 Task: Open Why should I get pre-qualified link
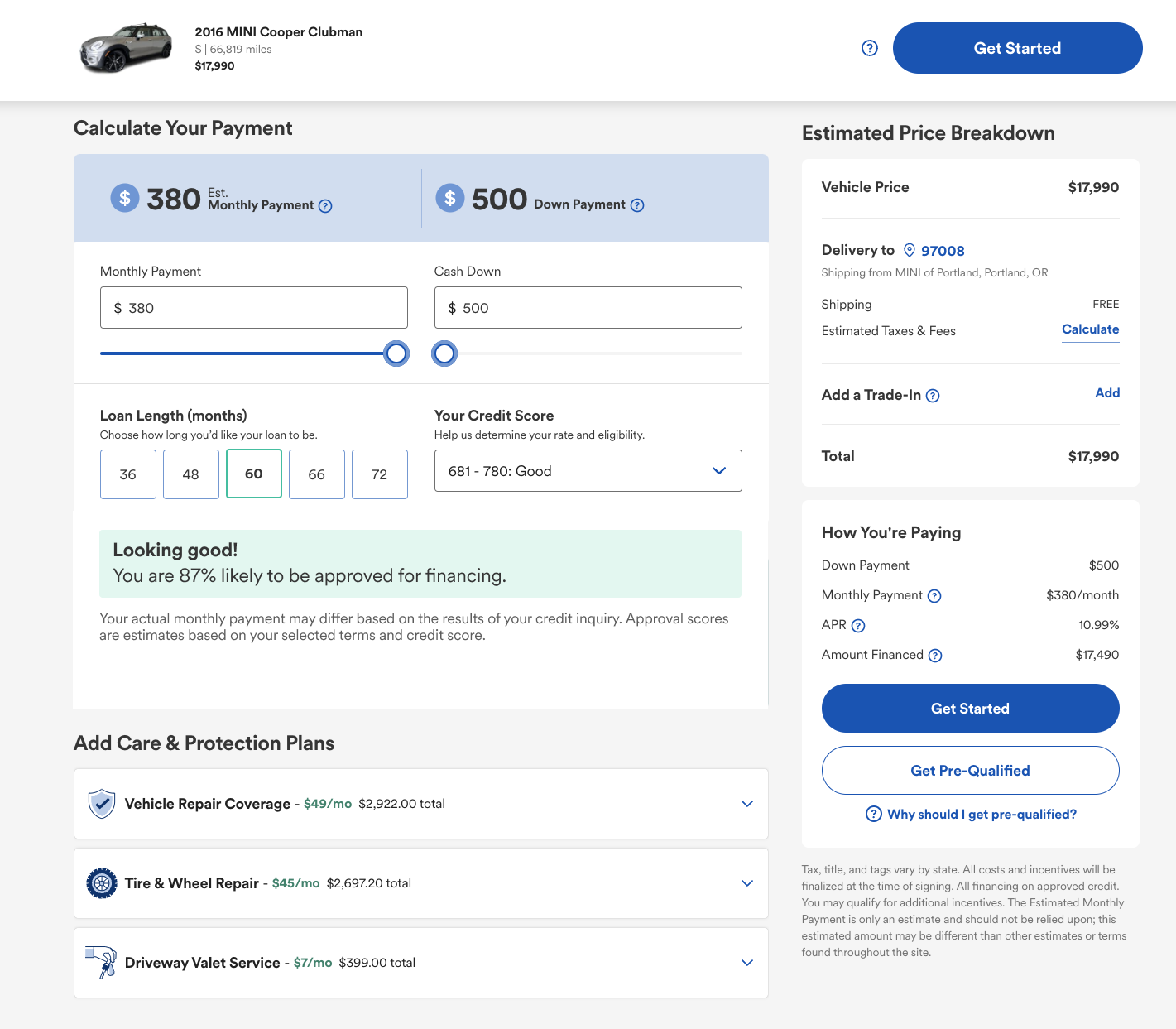click(982, 815)
